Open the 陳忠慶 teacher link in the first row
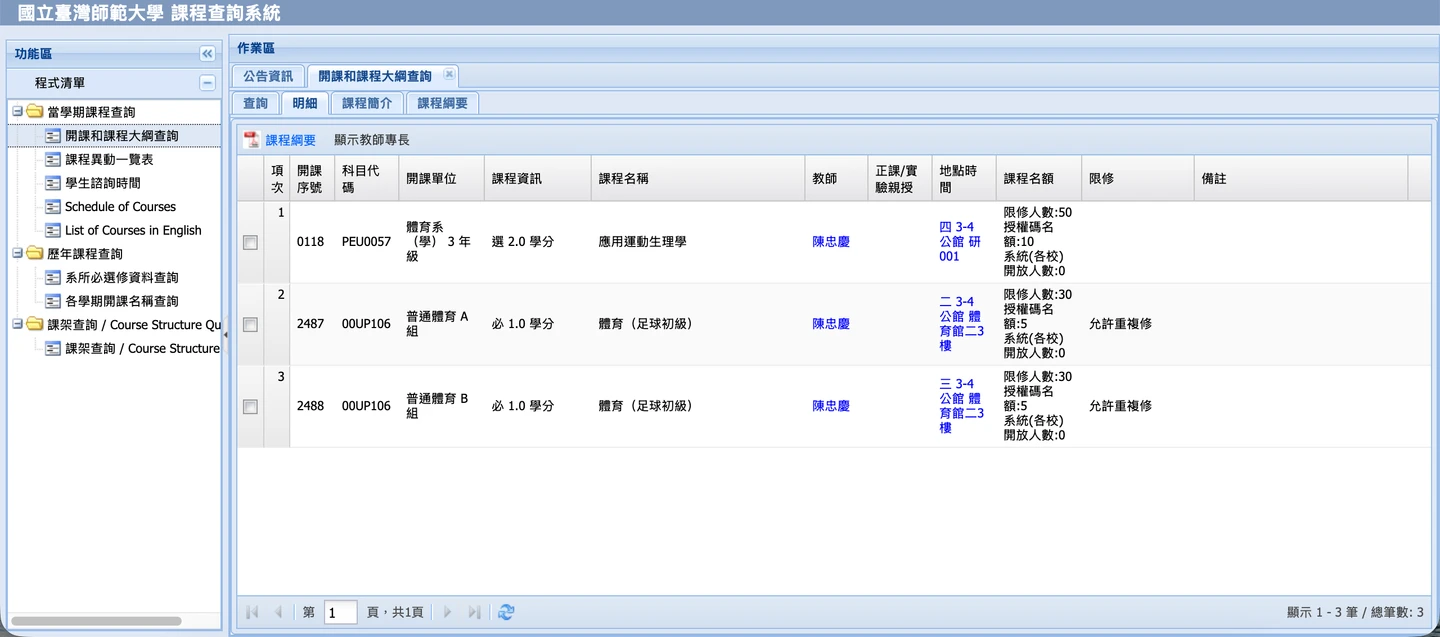The width and height of the screenshot is (1440, 637). pyautogui.click(x=830, y=242)
